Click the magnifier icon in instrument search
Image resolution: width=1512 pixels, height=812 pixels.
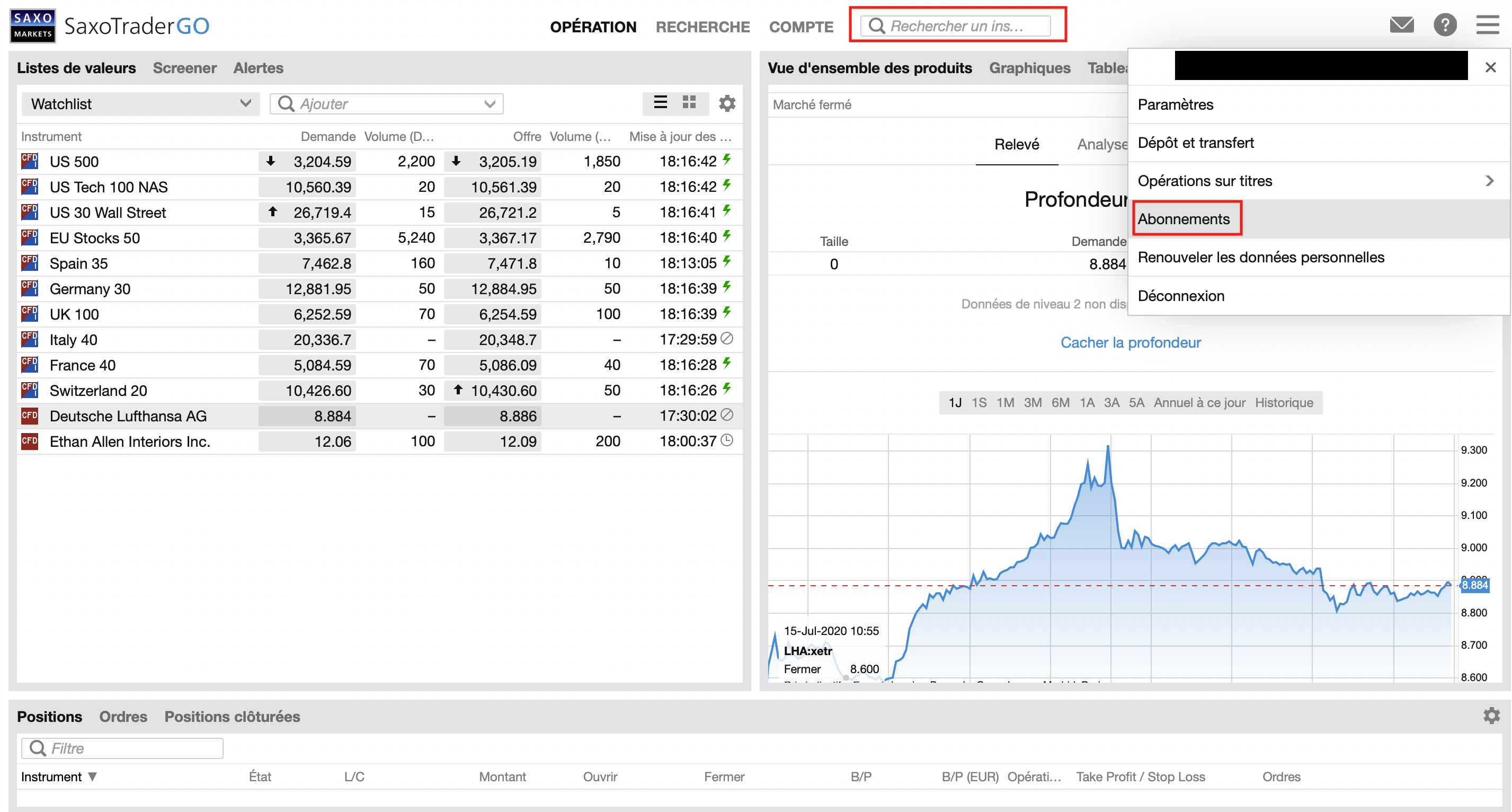pos(877,26)
